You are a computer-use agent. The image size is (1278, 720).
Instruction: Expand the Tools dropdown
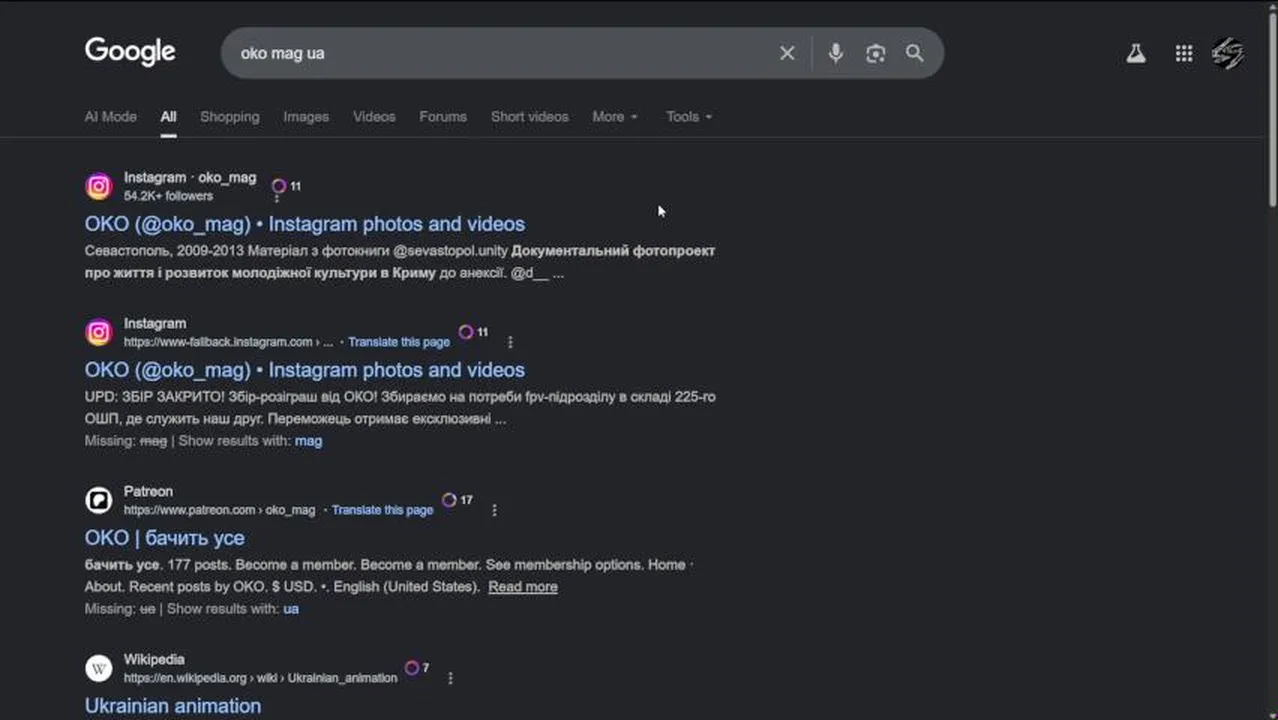pyautogui.click(x=689, y=117)
